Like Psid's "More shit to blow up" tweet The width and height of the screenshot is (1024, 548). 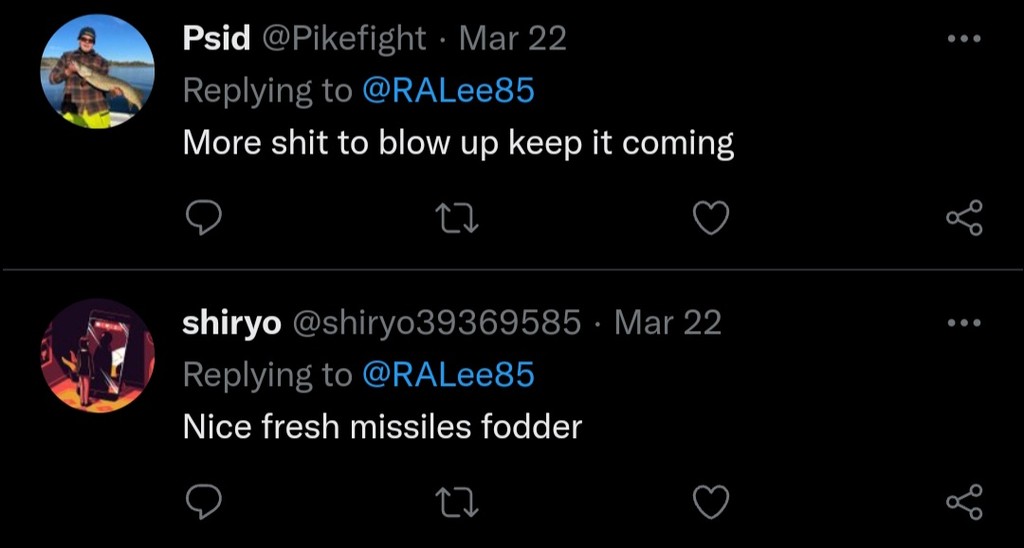coord(711,217)
